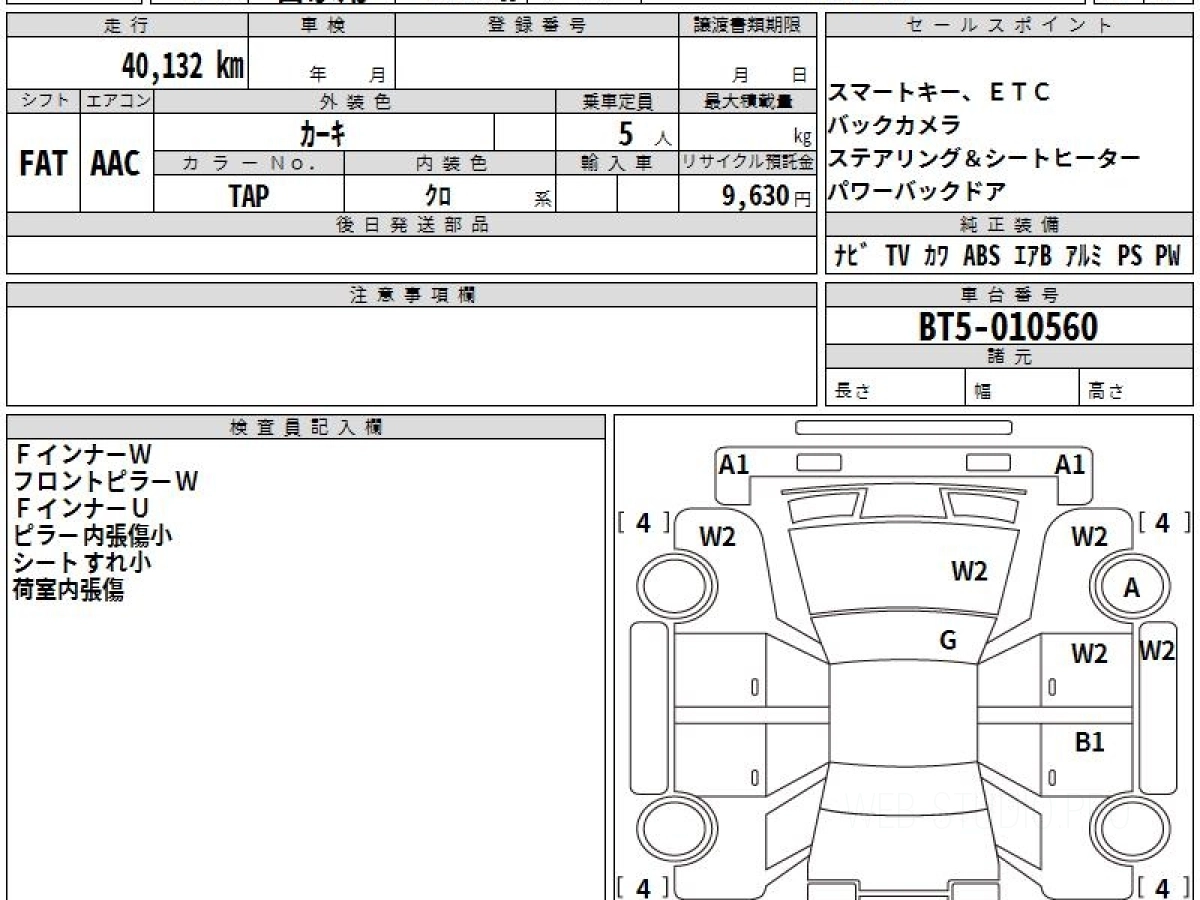1200x900 pixels.
Task: Click the 純正装備 header
Action: pos(1009,225)
